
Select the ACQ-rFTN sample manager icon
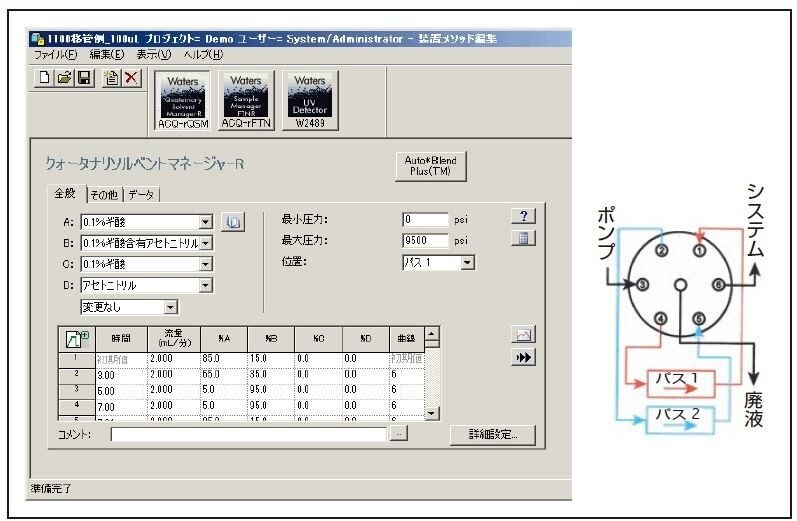(x=246, y=101)
